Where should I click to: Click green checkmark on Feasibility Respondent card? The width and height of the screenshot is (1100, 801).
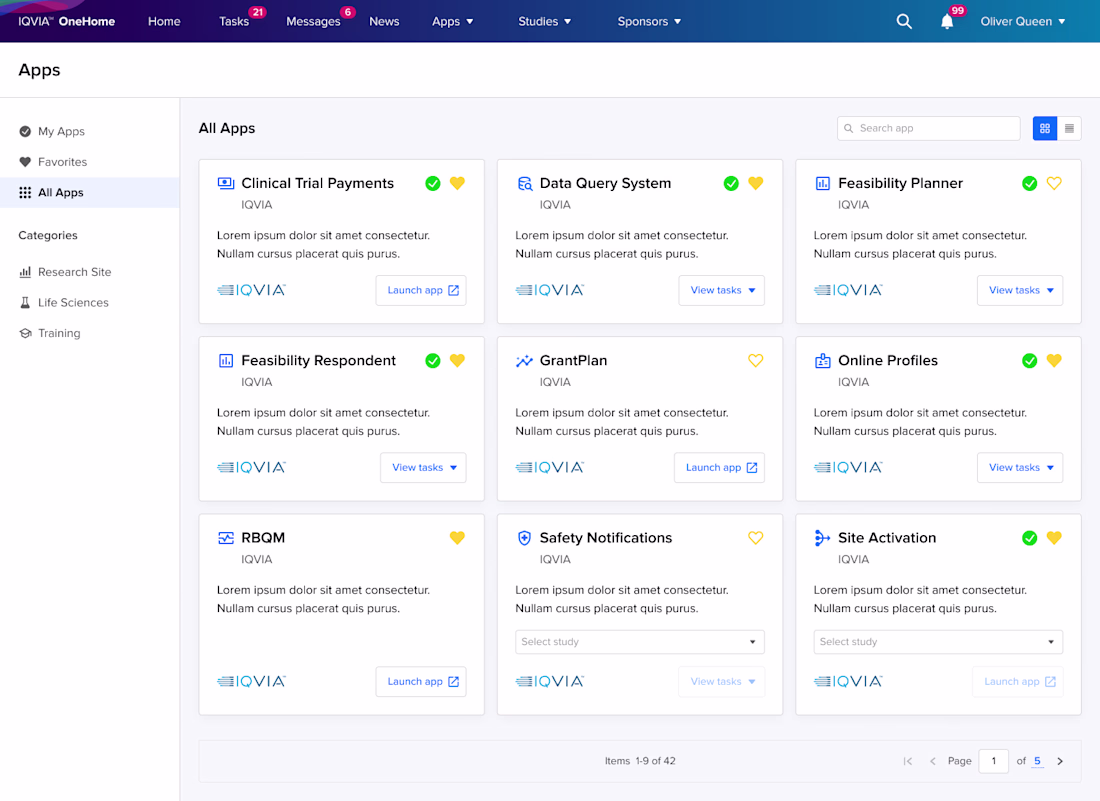tap(433, 361)
